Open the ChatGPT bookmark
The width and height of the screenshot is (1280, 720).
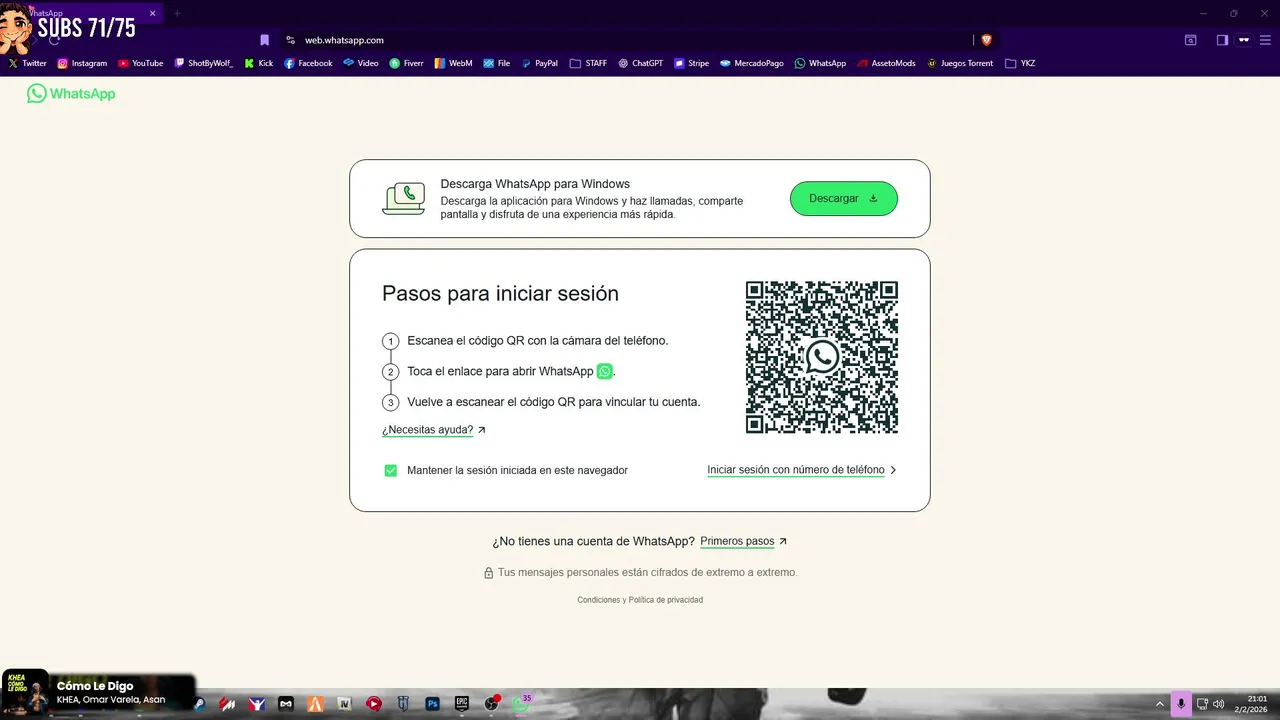coord(641,63)
